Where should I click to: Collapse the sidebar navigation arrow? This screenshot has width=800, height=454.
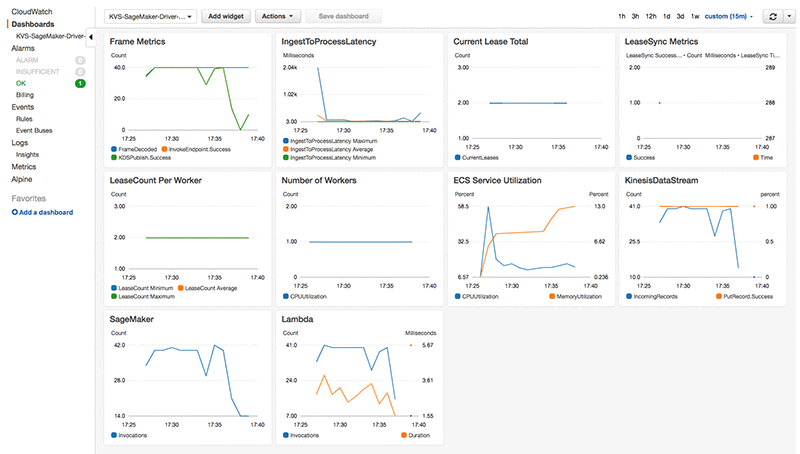pos(90,37)
